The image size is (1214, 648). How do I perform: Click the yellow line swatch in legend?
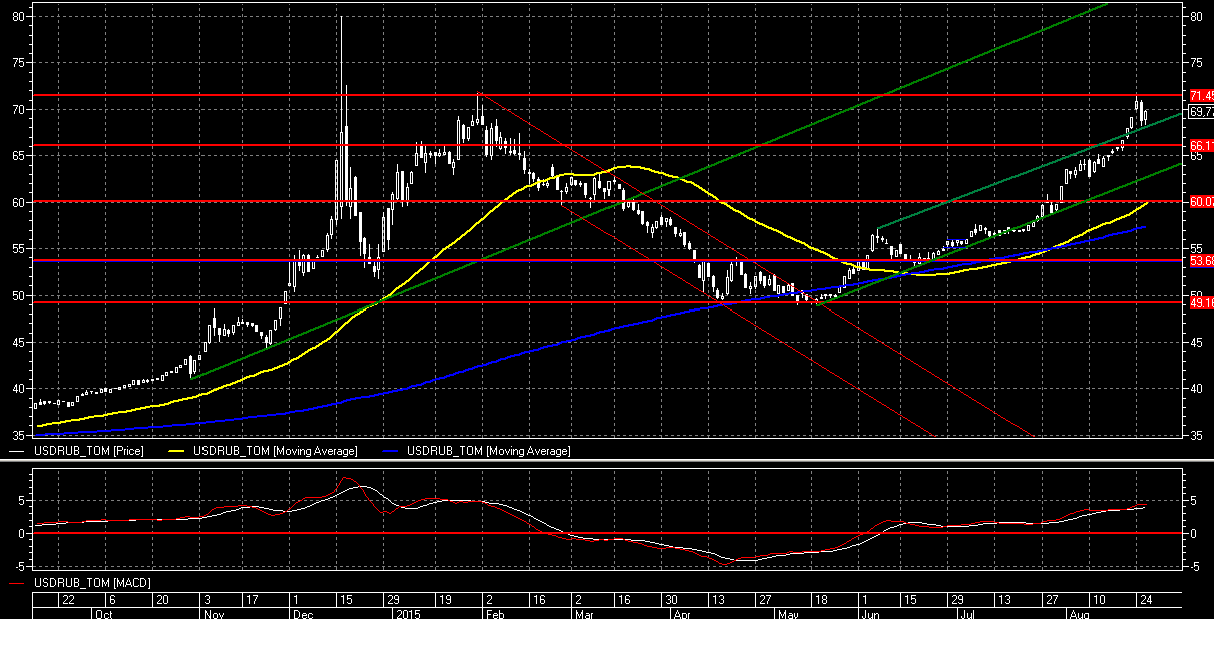click(176, 452)
